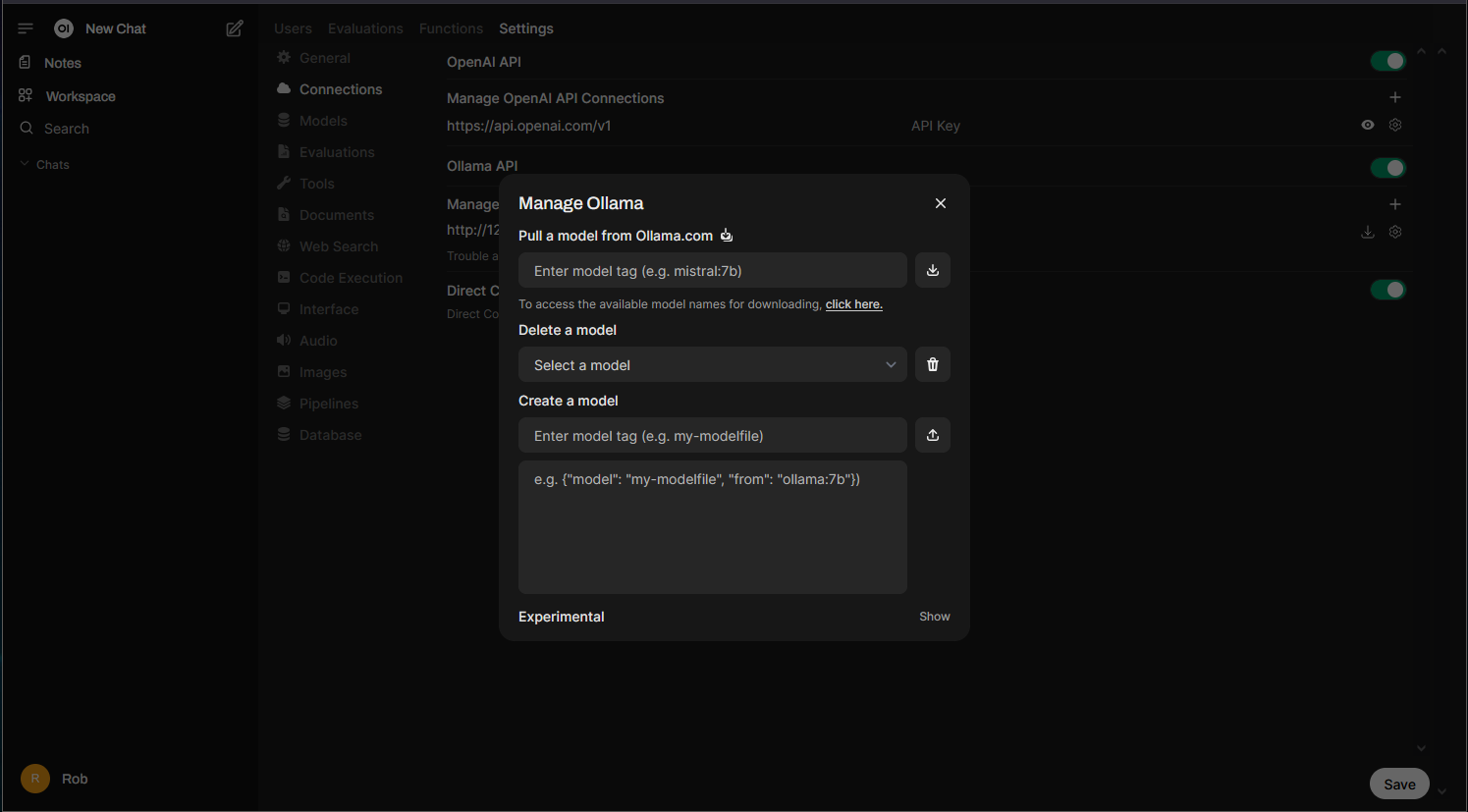Click the pull model download button
Viewport: 1468px width, 812px height.
(933, 270)
